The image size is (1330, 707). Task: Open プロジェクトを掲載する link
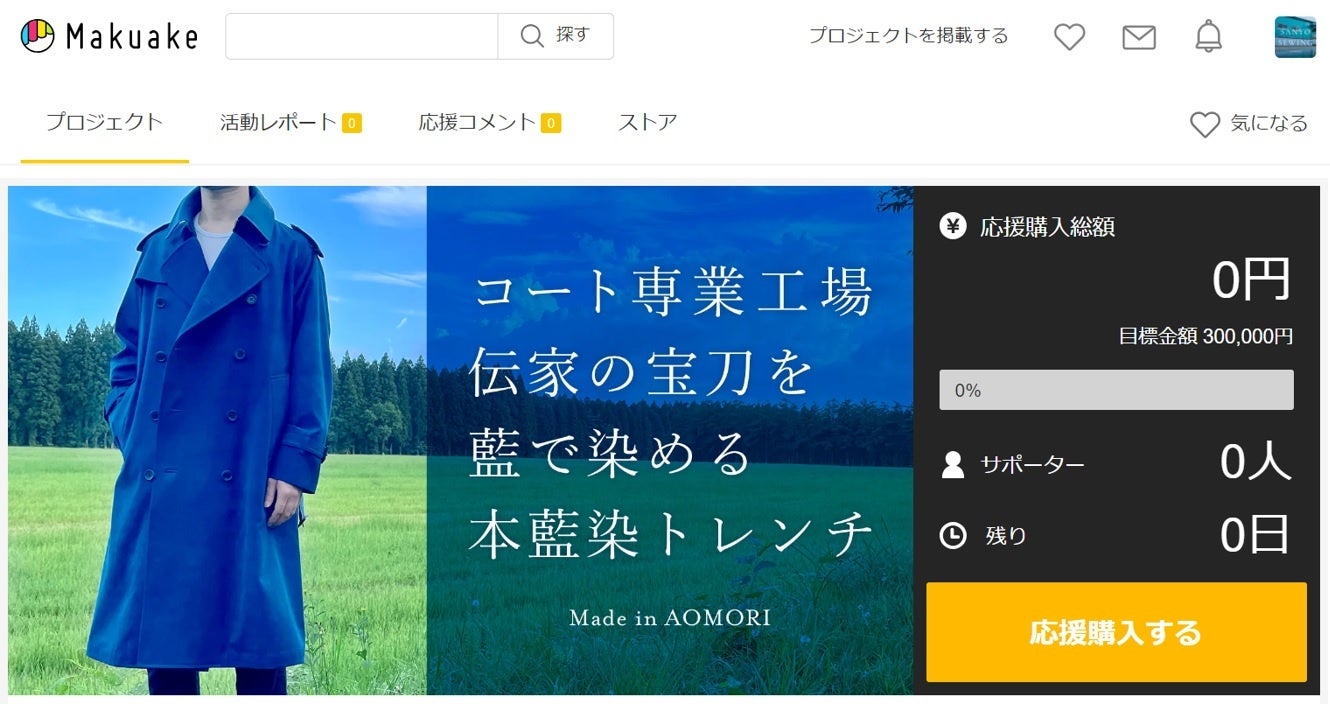[908, 36]
